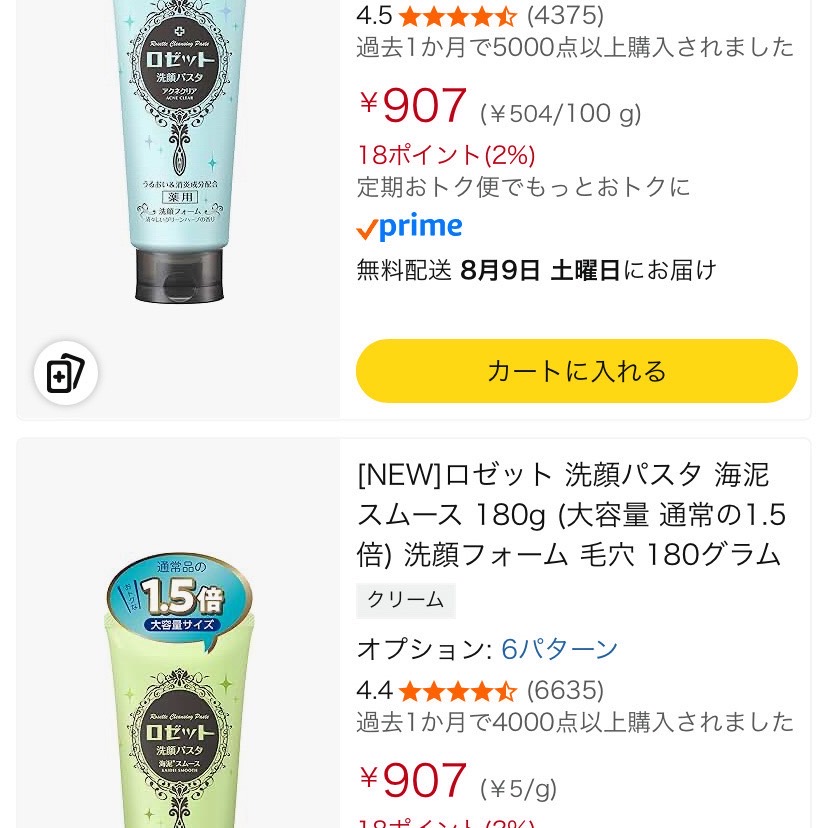
Task: Open the (6635) review count
Action: (x=566, y=690)
